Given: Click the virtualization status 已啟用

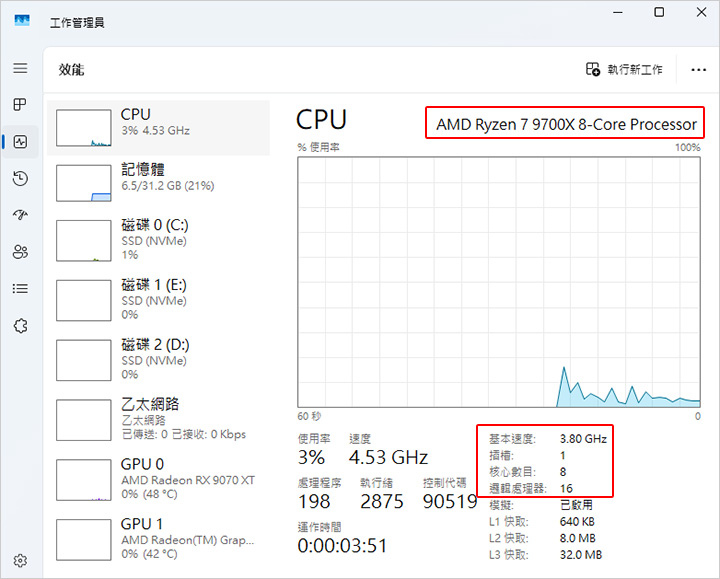Looking at the screenshot, I should click(576, 505).
